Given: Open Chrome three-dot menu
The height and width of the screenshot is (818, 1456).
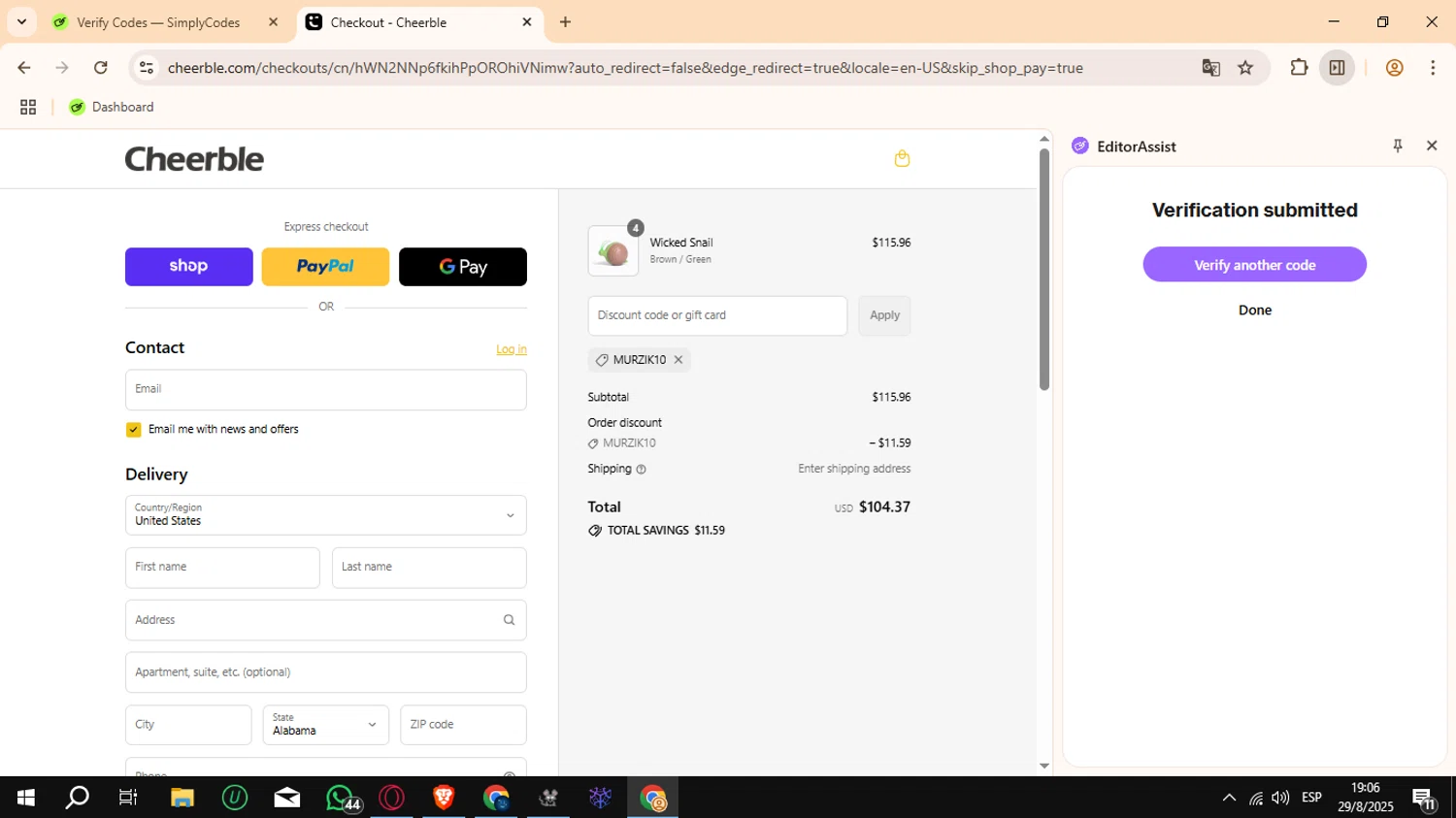Looking at the screenshot, I should pos(1433,68).
